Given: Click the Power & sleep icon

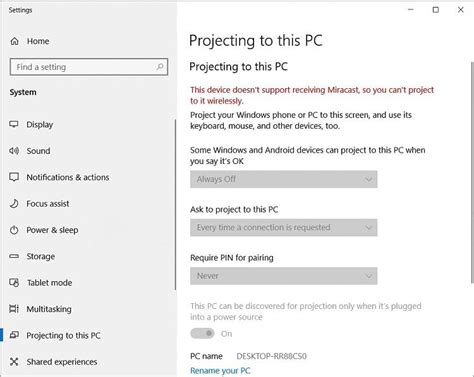Looking at the screenshot, I should click(x=14, y=230).
